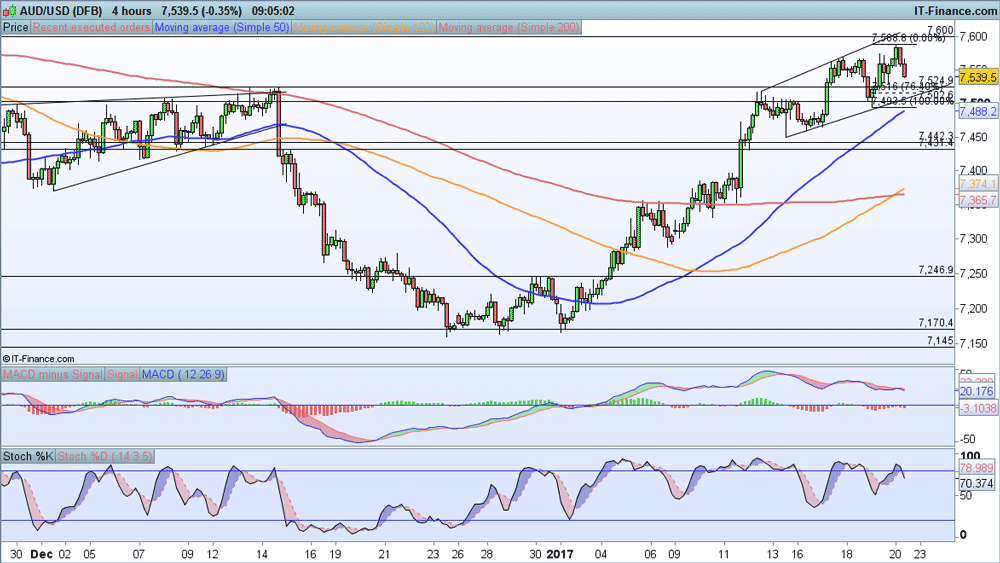Click the 7,200 price axis label
Image resolution: width=1000 pixels, height=563 pixels.
(974, 309)
